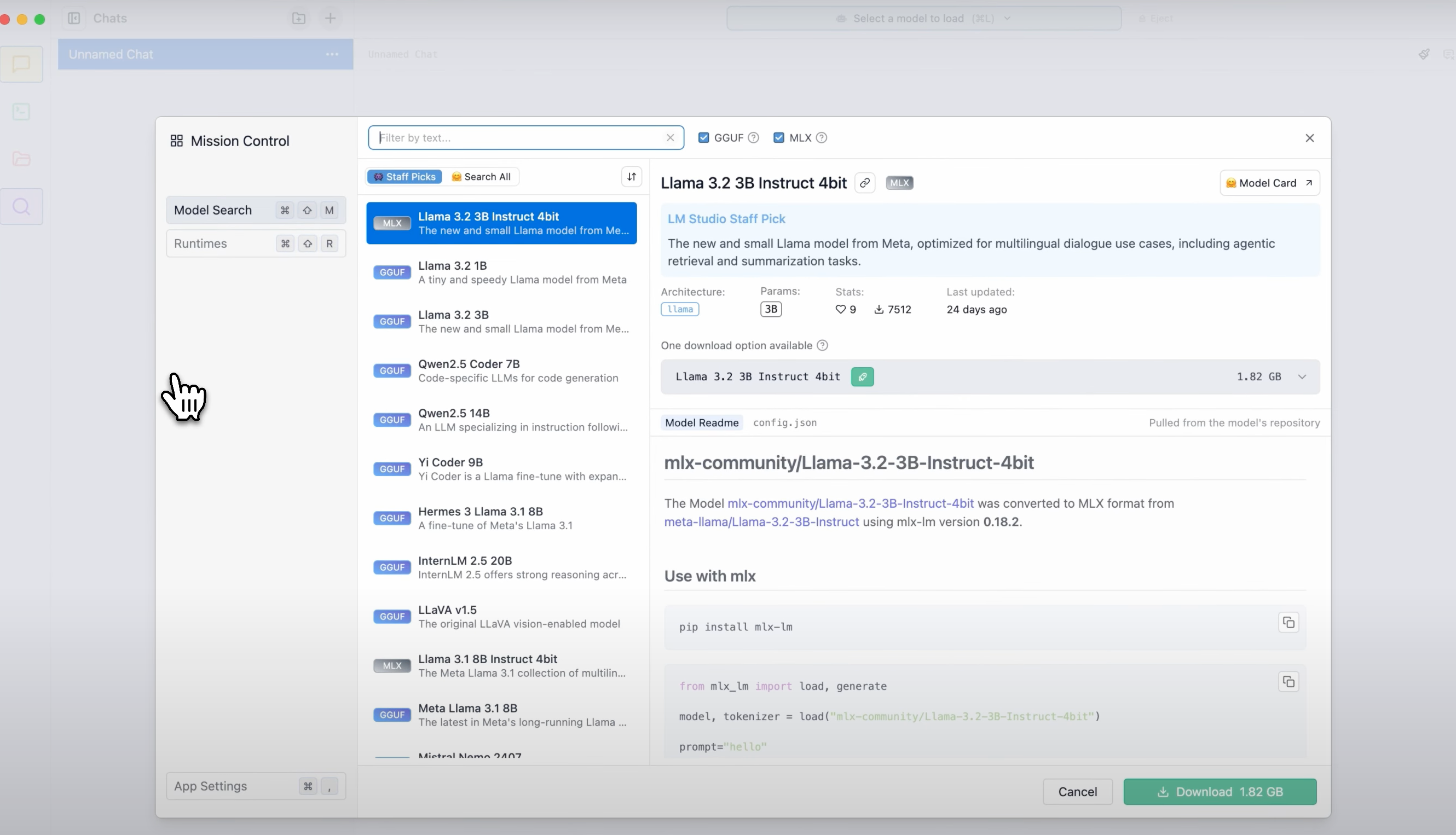
Task: Click the Eject button
Action: 1156,19
